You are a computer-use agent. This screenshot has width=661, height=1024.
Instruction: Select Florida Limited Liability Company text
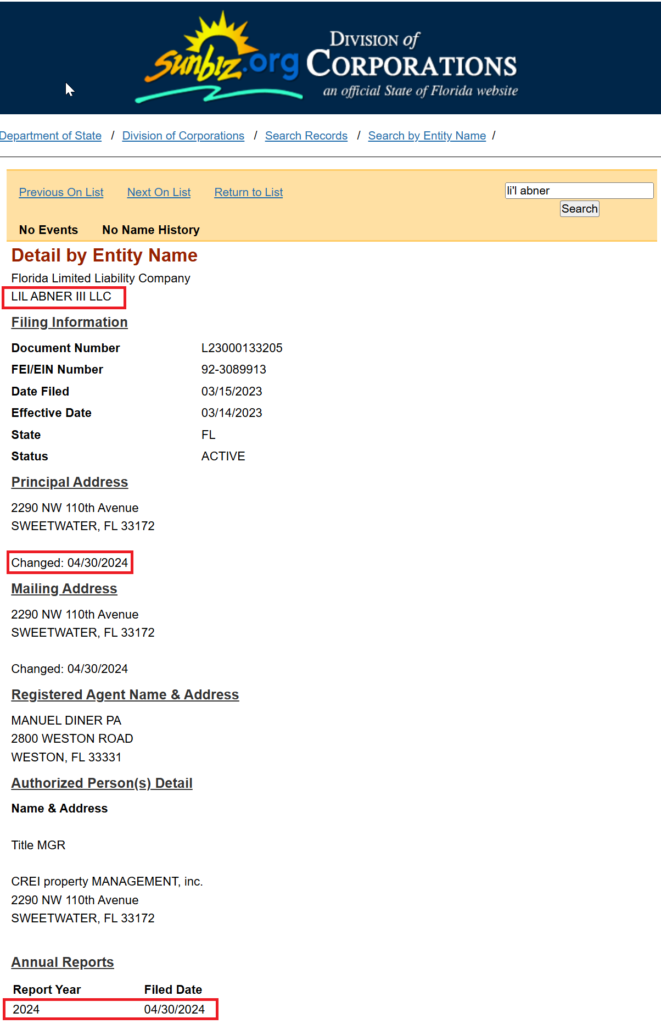(101, 278)
